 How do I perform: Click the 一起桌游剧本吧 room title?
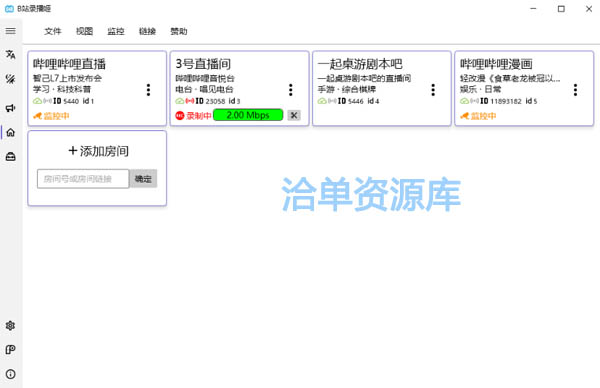point(360,64)
